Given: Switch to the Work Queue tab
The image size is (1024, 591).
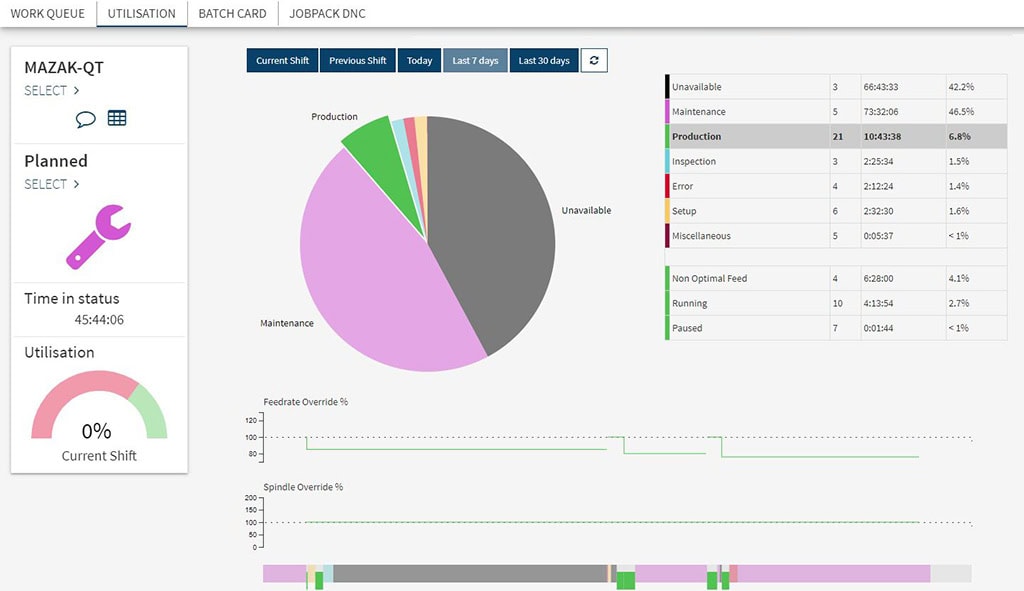Looking at the screenshot, I should point(47,14).
